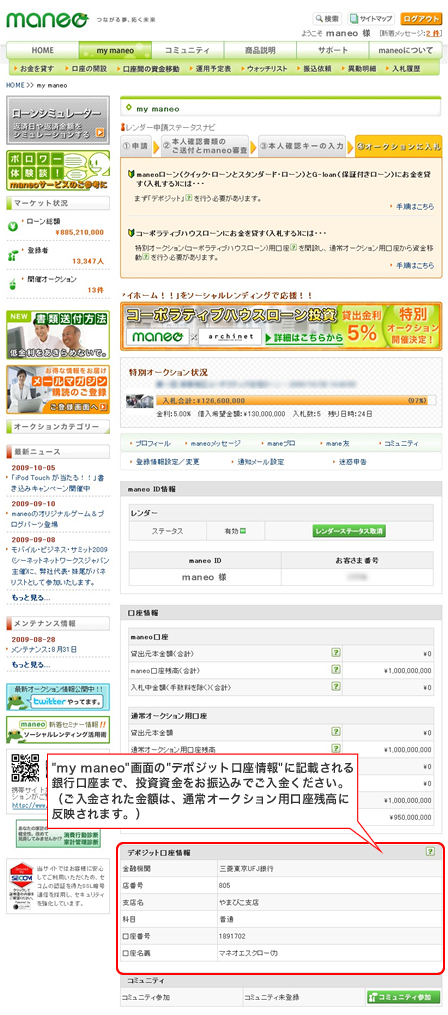The width and height of the screenshot is (448, 1015).
Task: Click help icon in デポジット口座情報 header
Action: (431, 852)
